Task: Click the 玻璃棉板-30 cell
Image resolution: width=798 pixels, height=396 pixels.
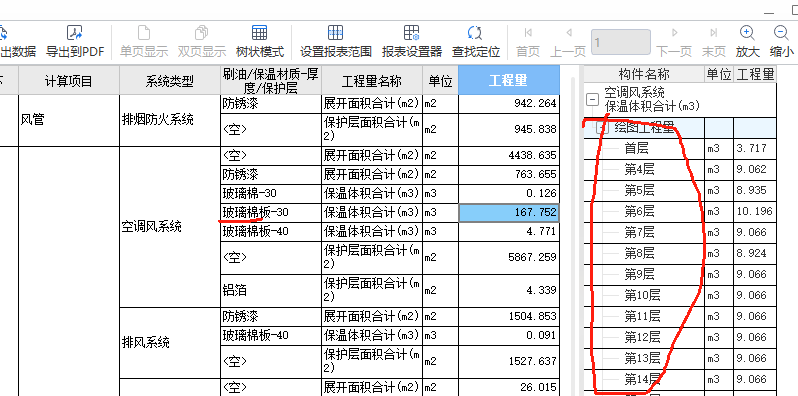Action: click(x=271, y=212)
